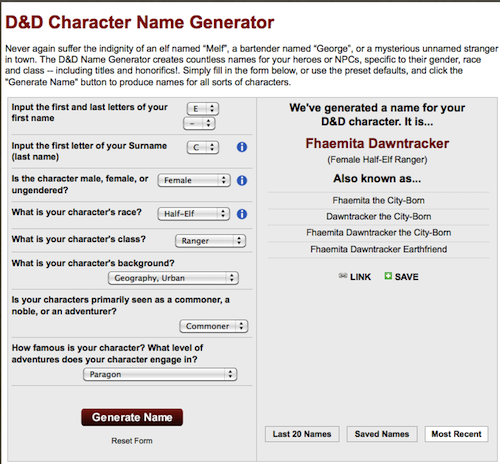Expand the gender dropdown set to Female
The width and height of the screenshot is (500, 464).
coord(194,180)
